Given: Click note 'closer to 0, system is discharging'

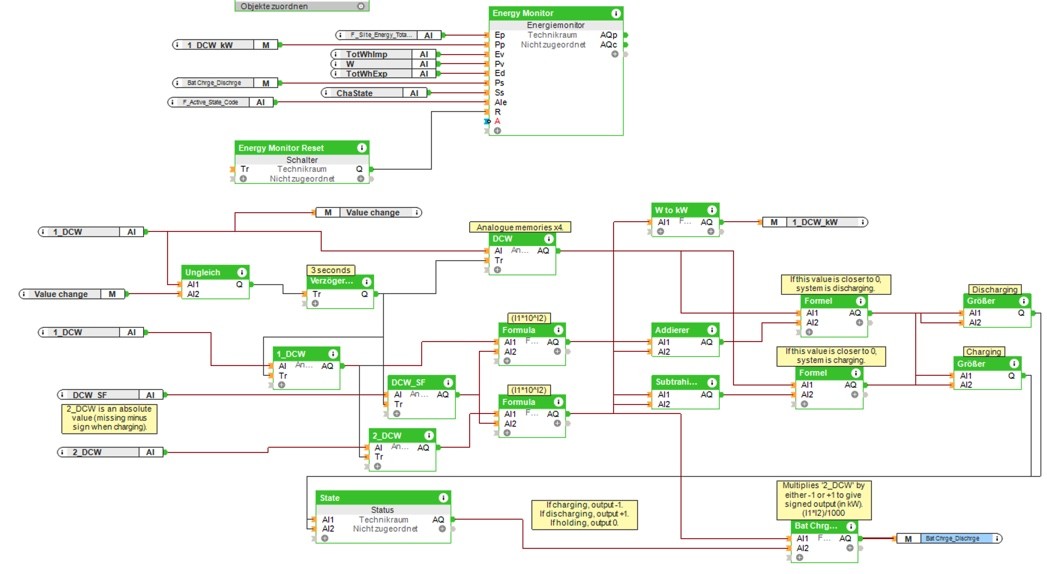Looking at the screenshot, I should click(835, 284).
